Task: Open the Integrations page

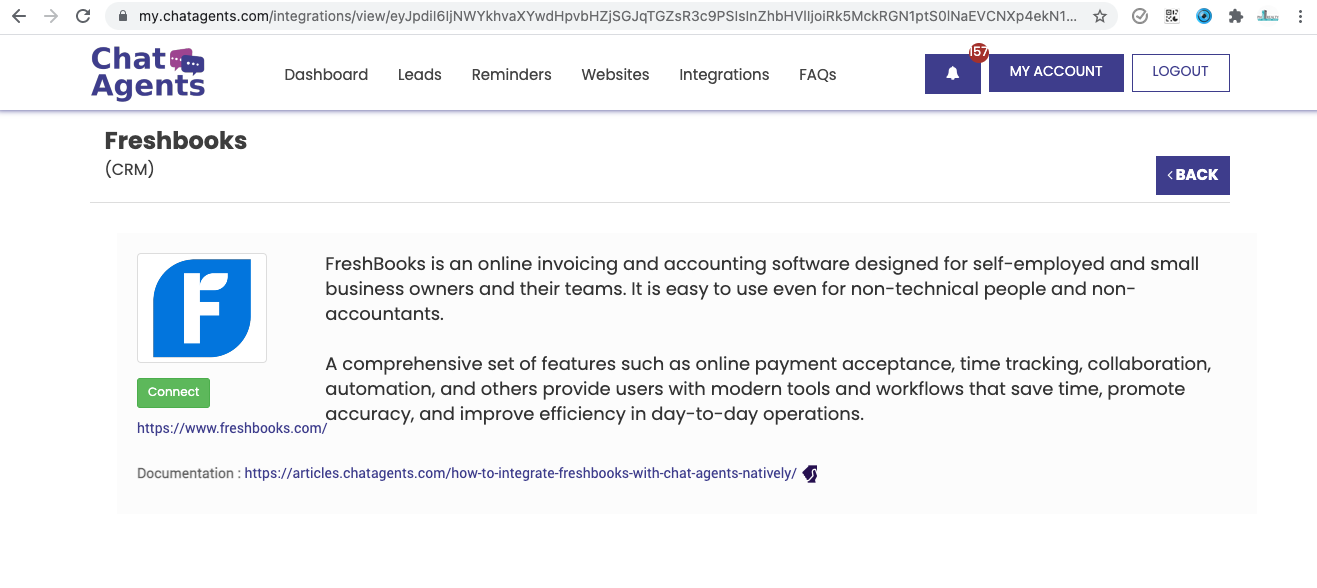Action: [724, 75]
